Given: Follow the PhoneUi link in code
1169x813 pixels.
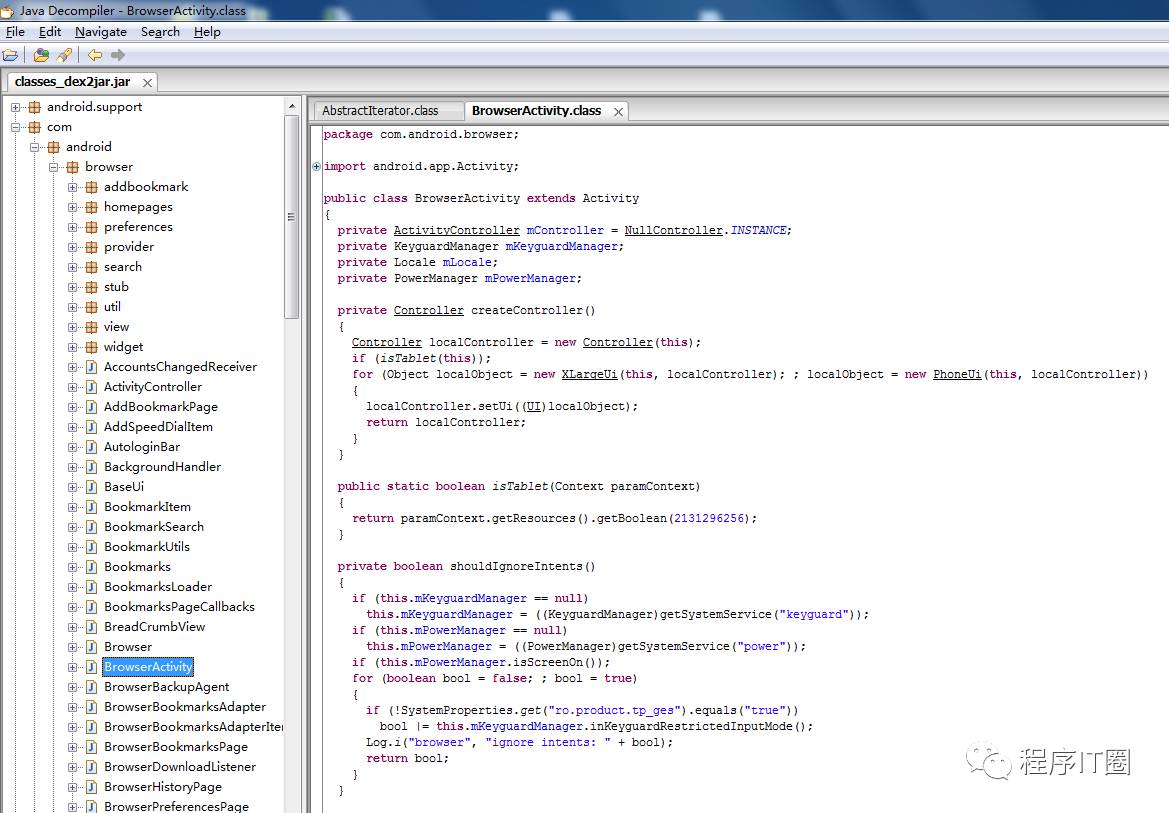Looking at the screenshot, I should (957, 374).
